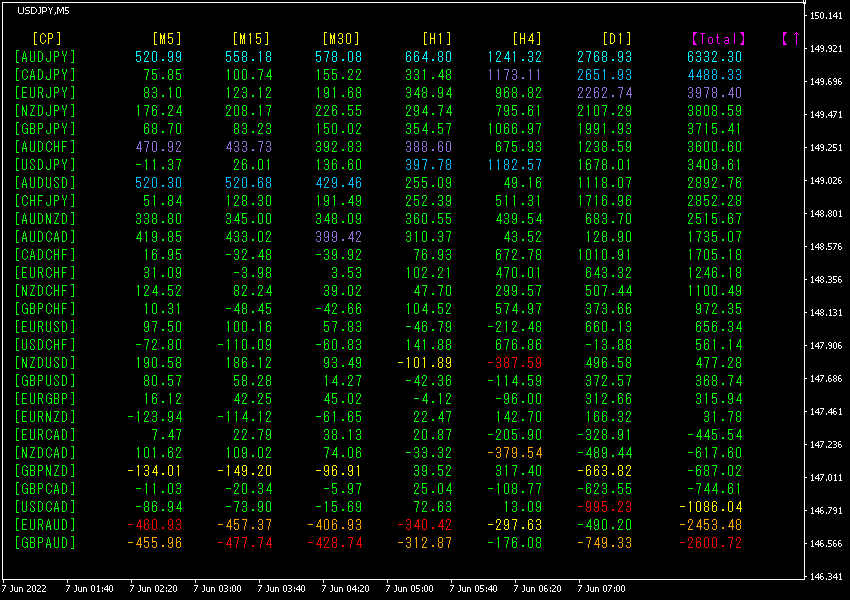This screenshot has width=850, height=600.
Task: Select the [GBPCAD] row label
Action: click(45, 489)
